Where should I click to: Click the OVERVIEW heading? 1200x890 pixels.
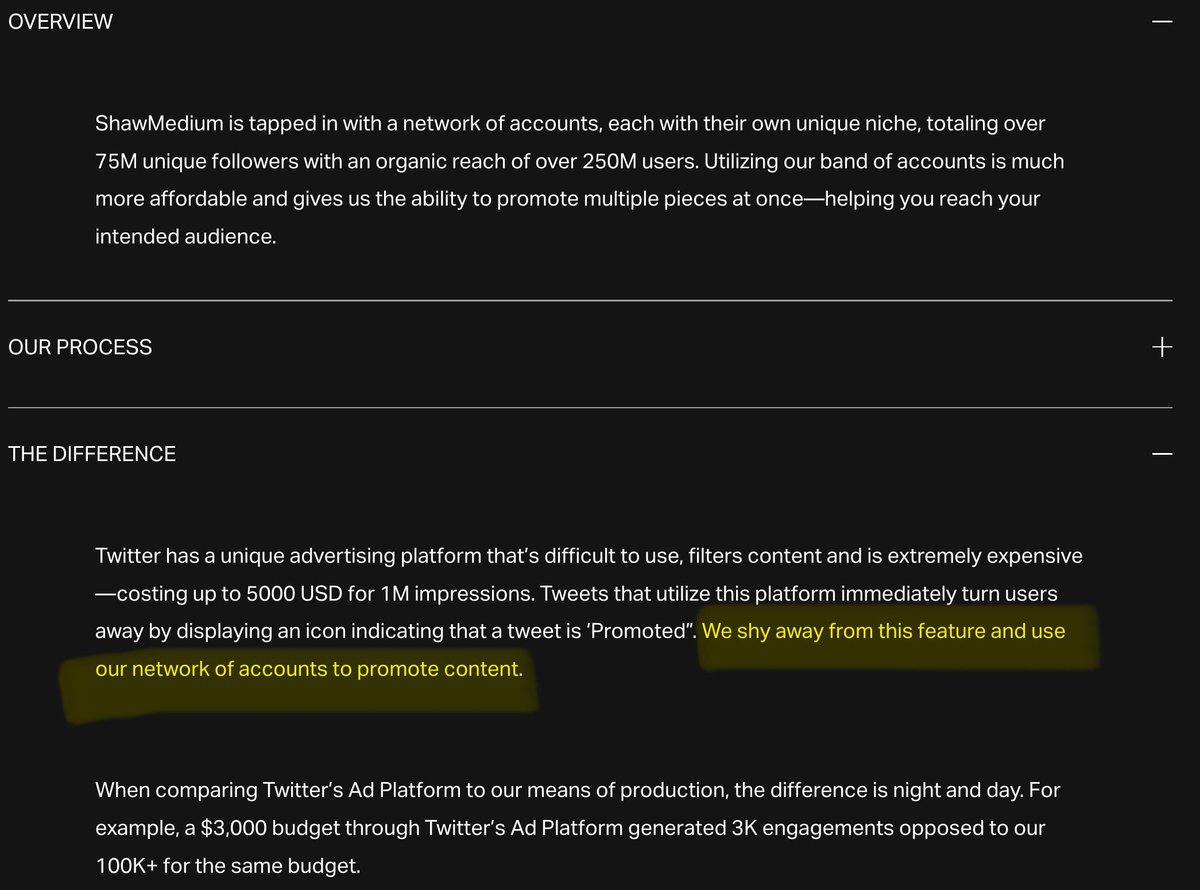click(60, 21)
